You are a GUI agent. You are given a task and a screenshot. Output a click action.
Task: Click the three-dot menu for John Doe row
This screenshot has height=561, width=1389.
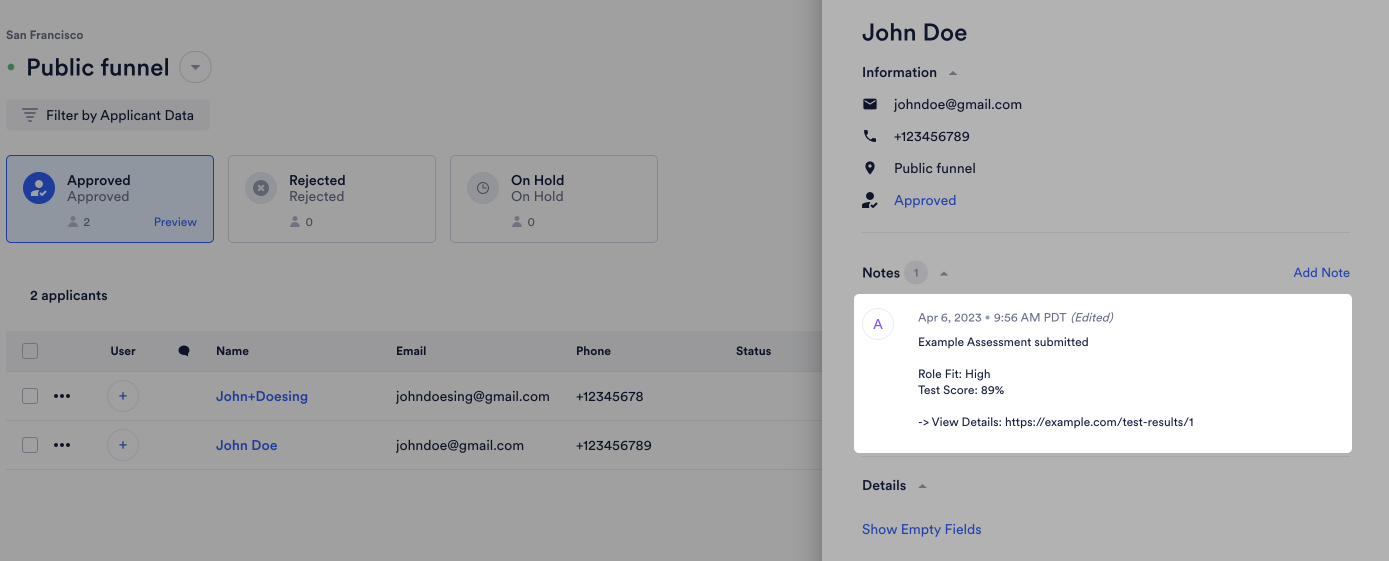[62, 445]
